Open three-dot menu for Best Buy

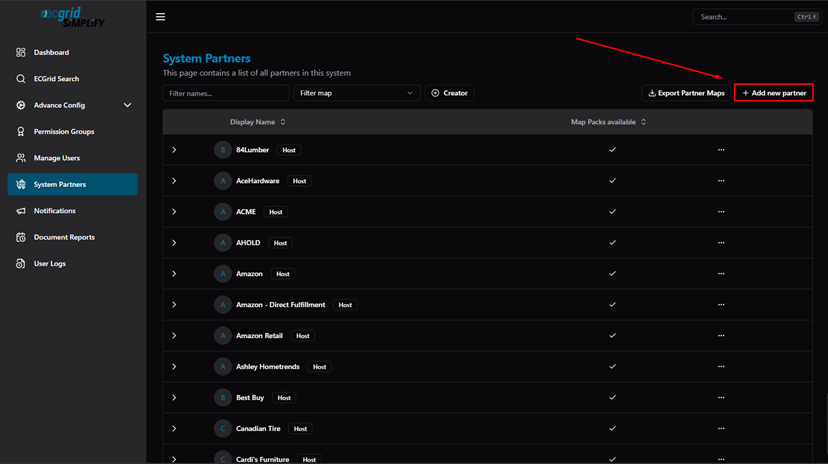[721, 397]
